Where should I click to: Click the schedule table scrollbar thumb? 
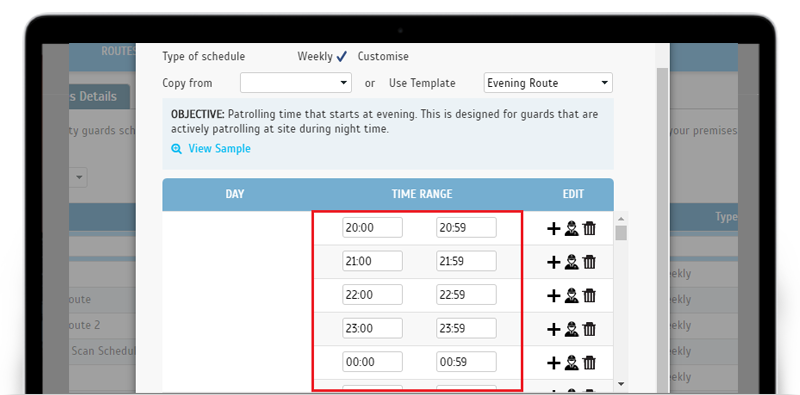[621, 233]
